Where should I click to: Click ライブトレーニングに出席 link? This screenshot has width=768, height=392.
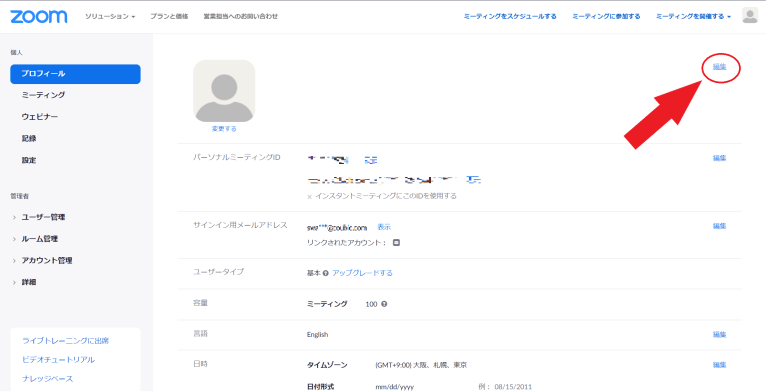[66, 341]
